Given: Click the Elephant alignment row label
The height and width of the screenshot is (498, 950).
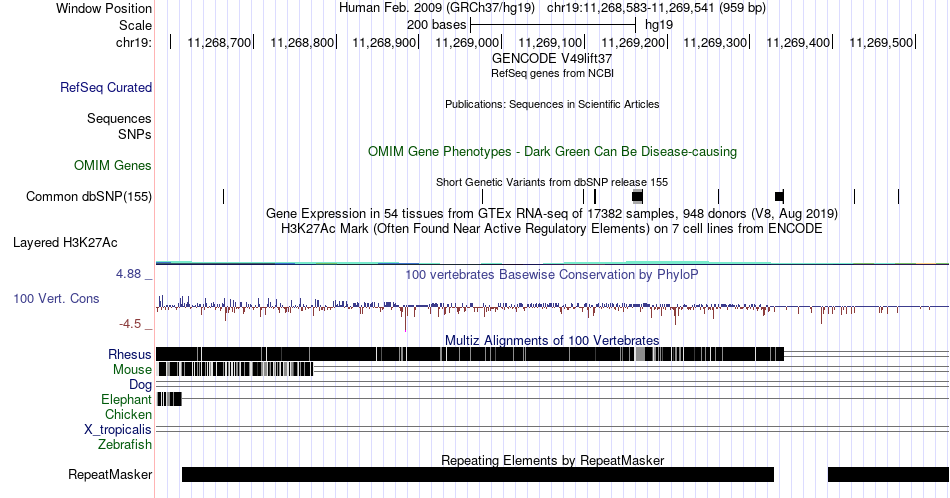Looking at the screenshot, I should coord(126,399).
